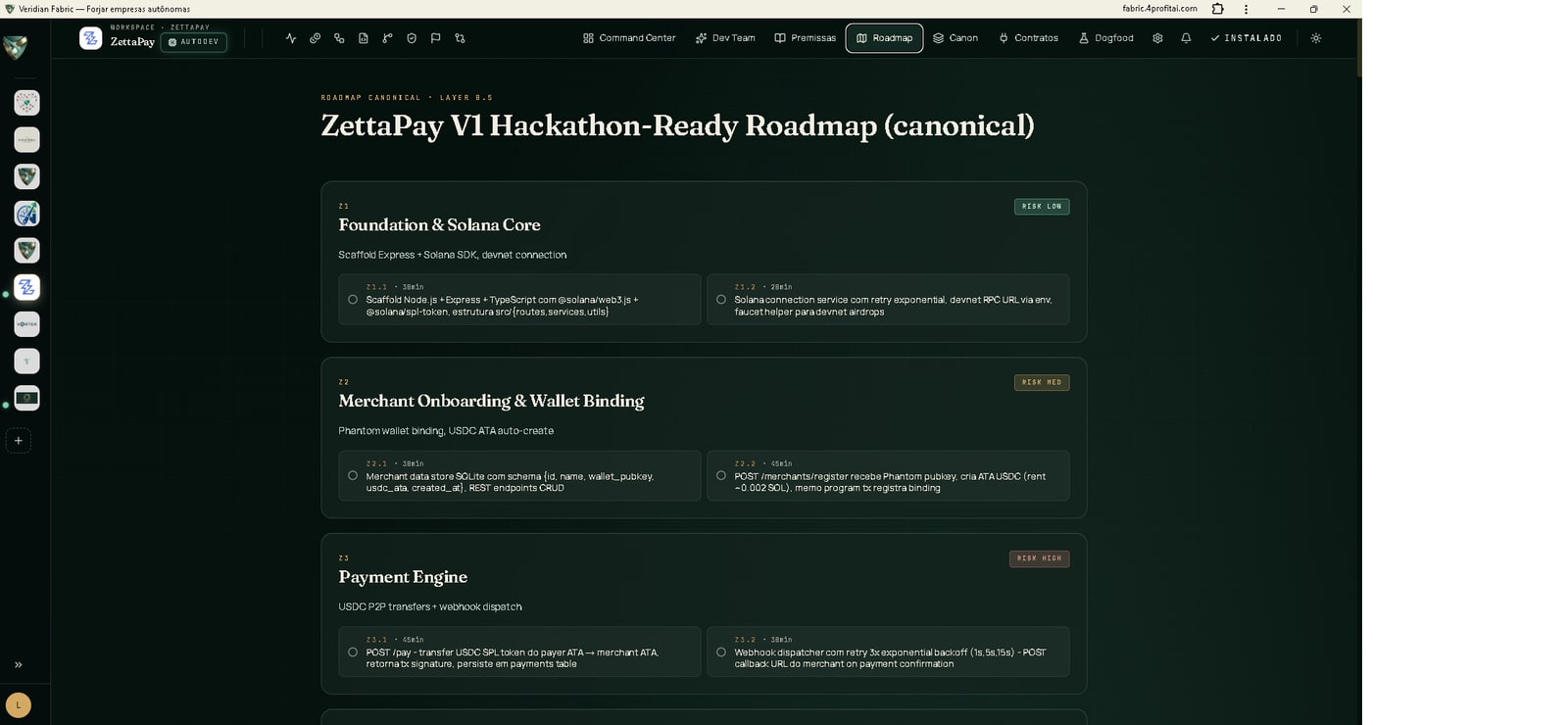Switch to Premissas tab
Screen dimensions: 1568x725
806,38
